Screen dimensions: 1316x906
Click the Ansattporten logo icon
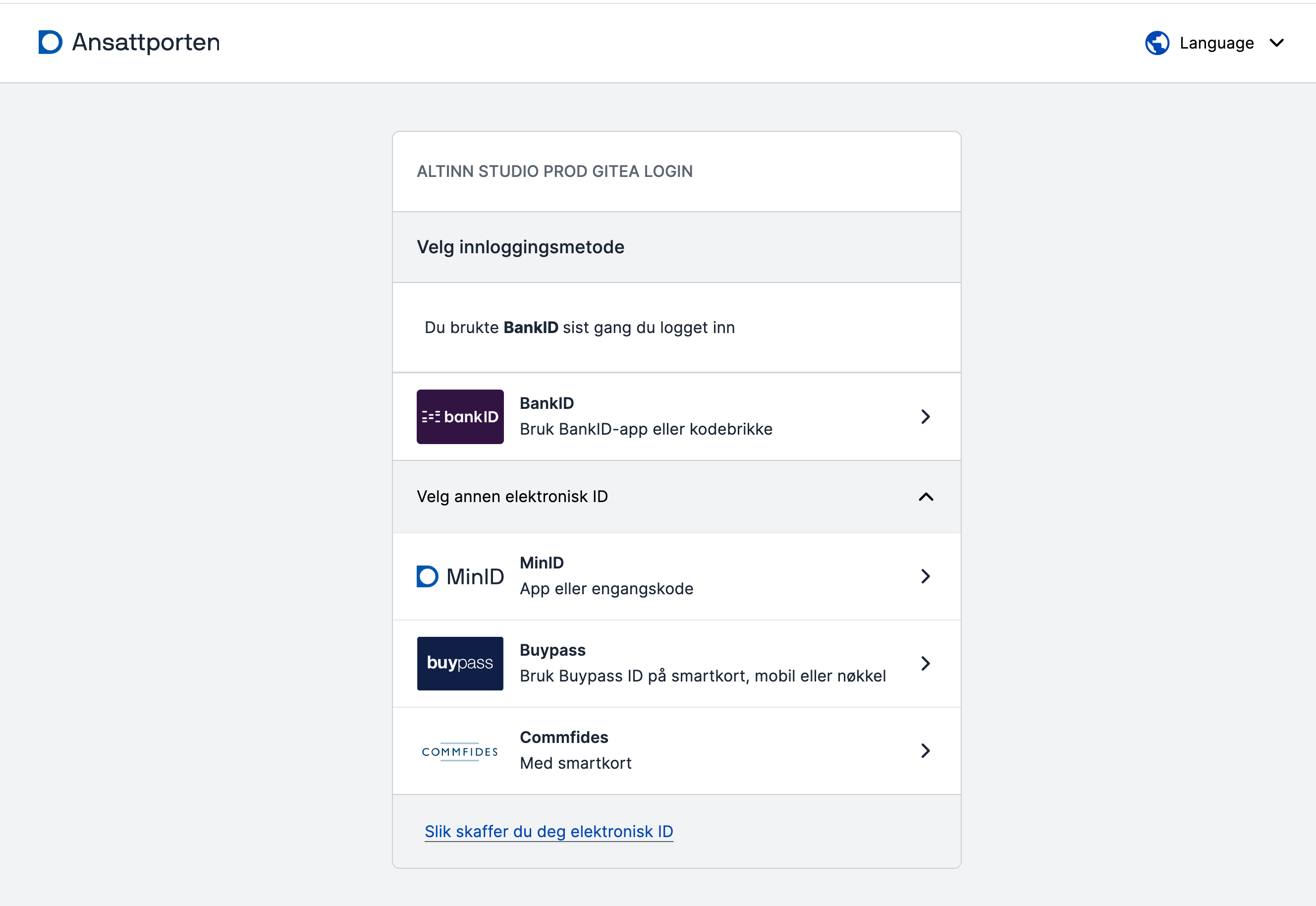pos(50,42)
